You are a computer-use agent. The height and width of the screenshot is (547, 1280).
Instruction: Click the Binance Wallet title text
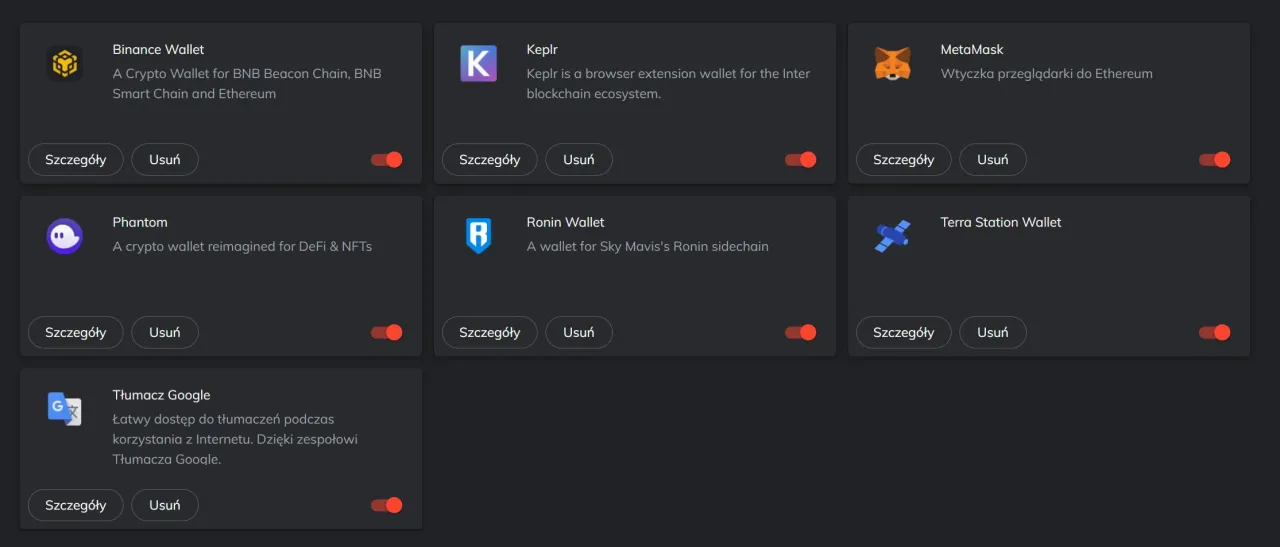(158, 50)
